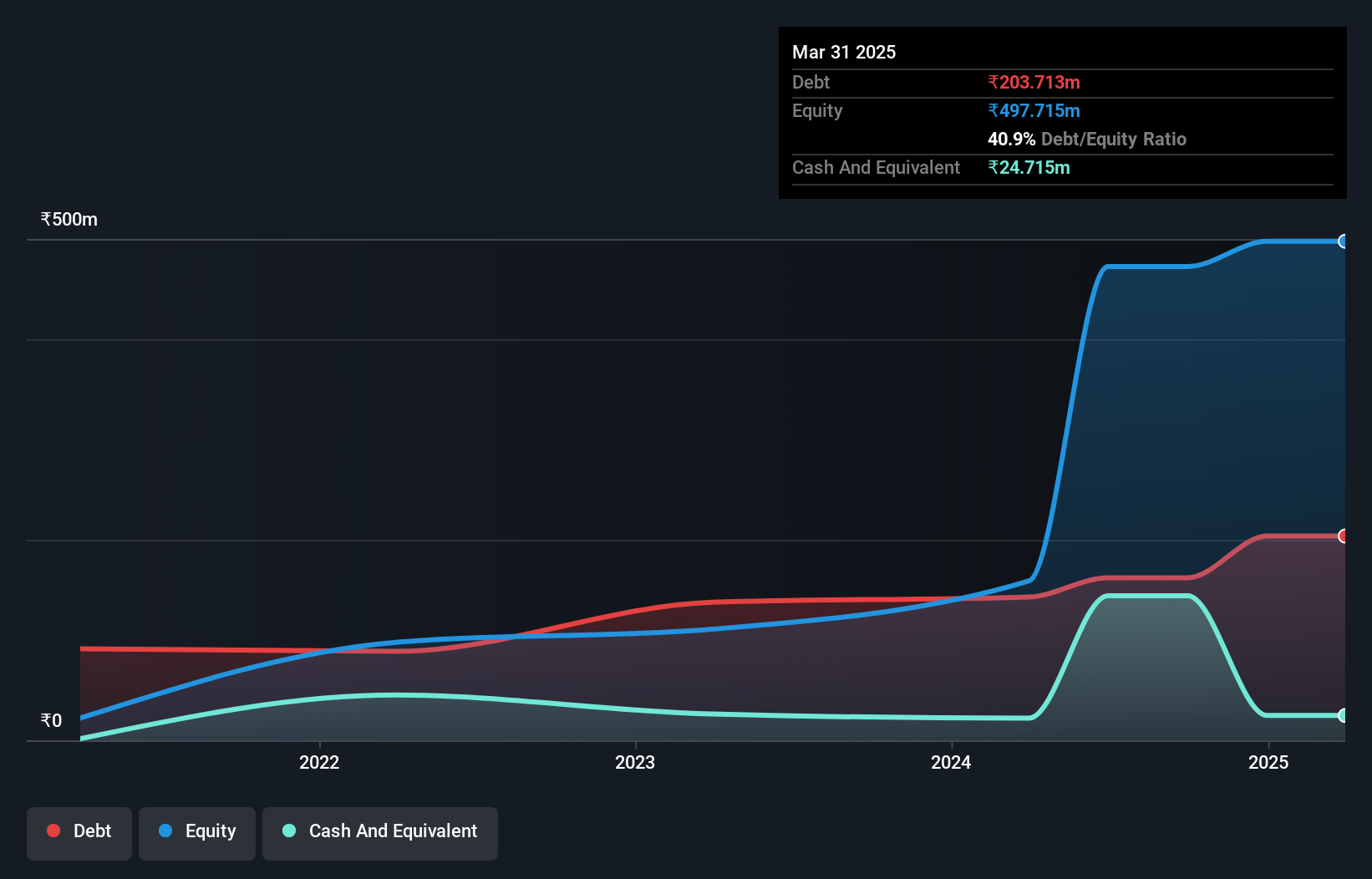Click the ₹203.713m debt value
Viewport: 1372px width, 879px height.
click(x=1034, y=82)
